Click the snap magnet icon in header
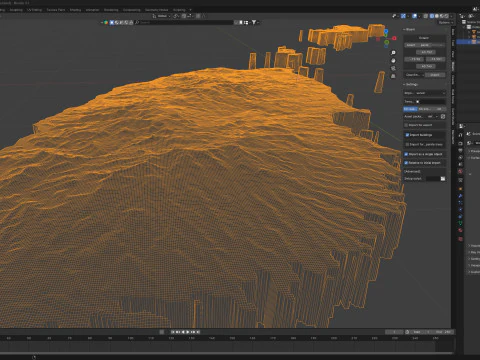Image resolution: width=480 pixels, height=360 pixels. (x=183, y=16)
